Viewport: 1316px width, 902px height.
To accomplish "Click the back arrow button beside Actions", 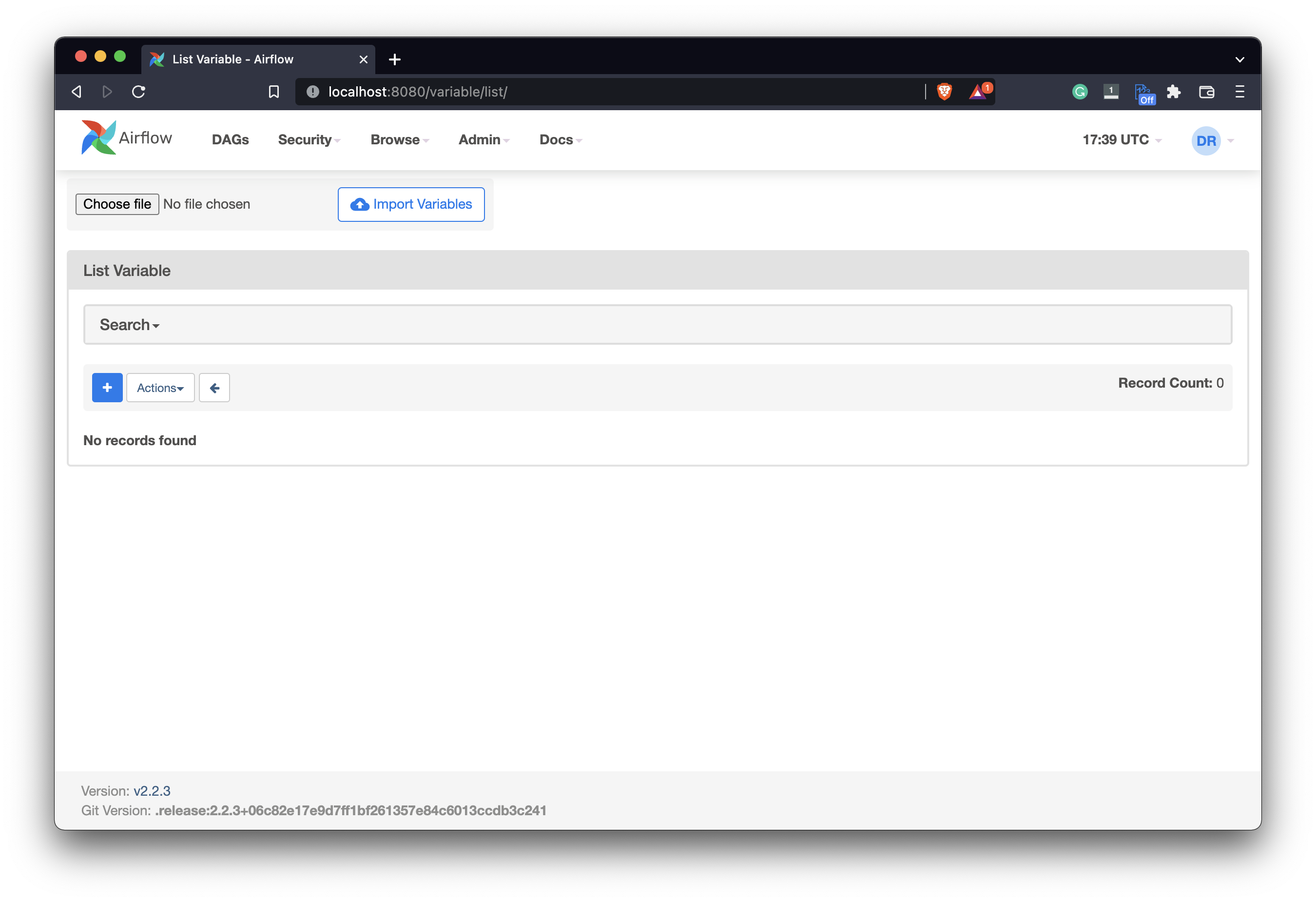I will pyautogui.click(x=214, y=388).
